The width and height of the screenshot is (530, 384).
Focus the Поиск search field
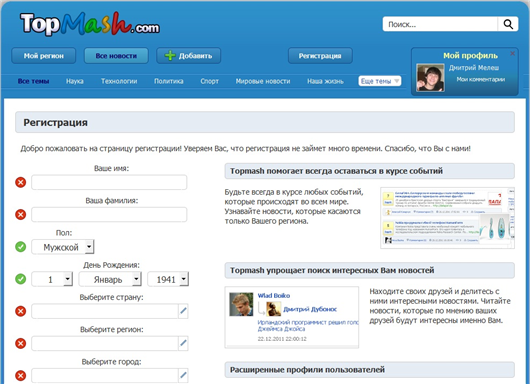(x=440, y=24)
